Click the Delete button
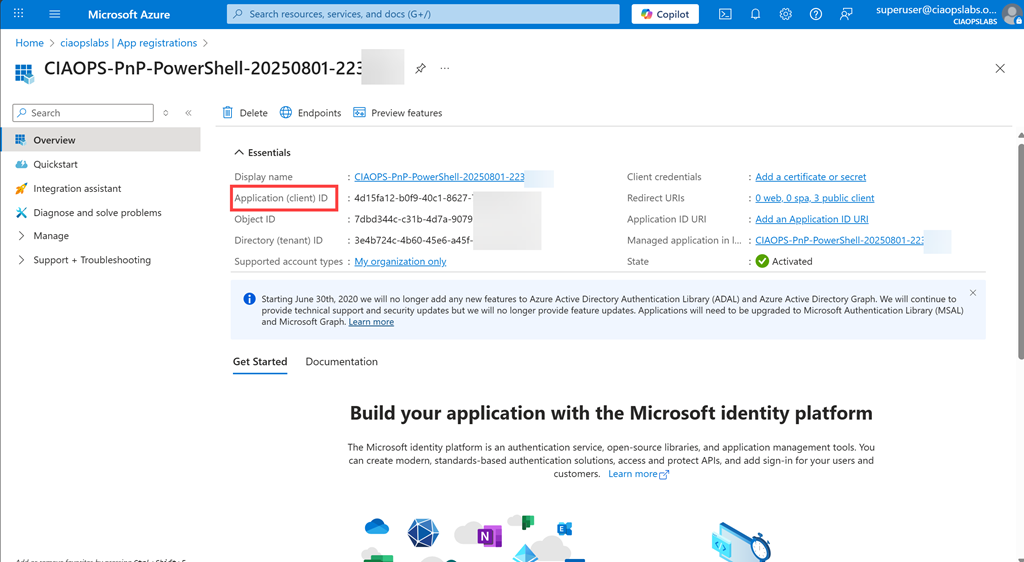This screenshot has width=1024, height=562. pyautogui.click(x=245, y=113)
